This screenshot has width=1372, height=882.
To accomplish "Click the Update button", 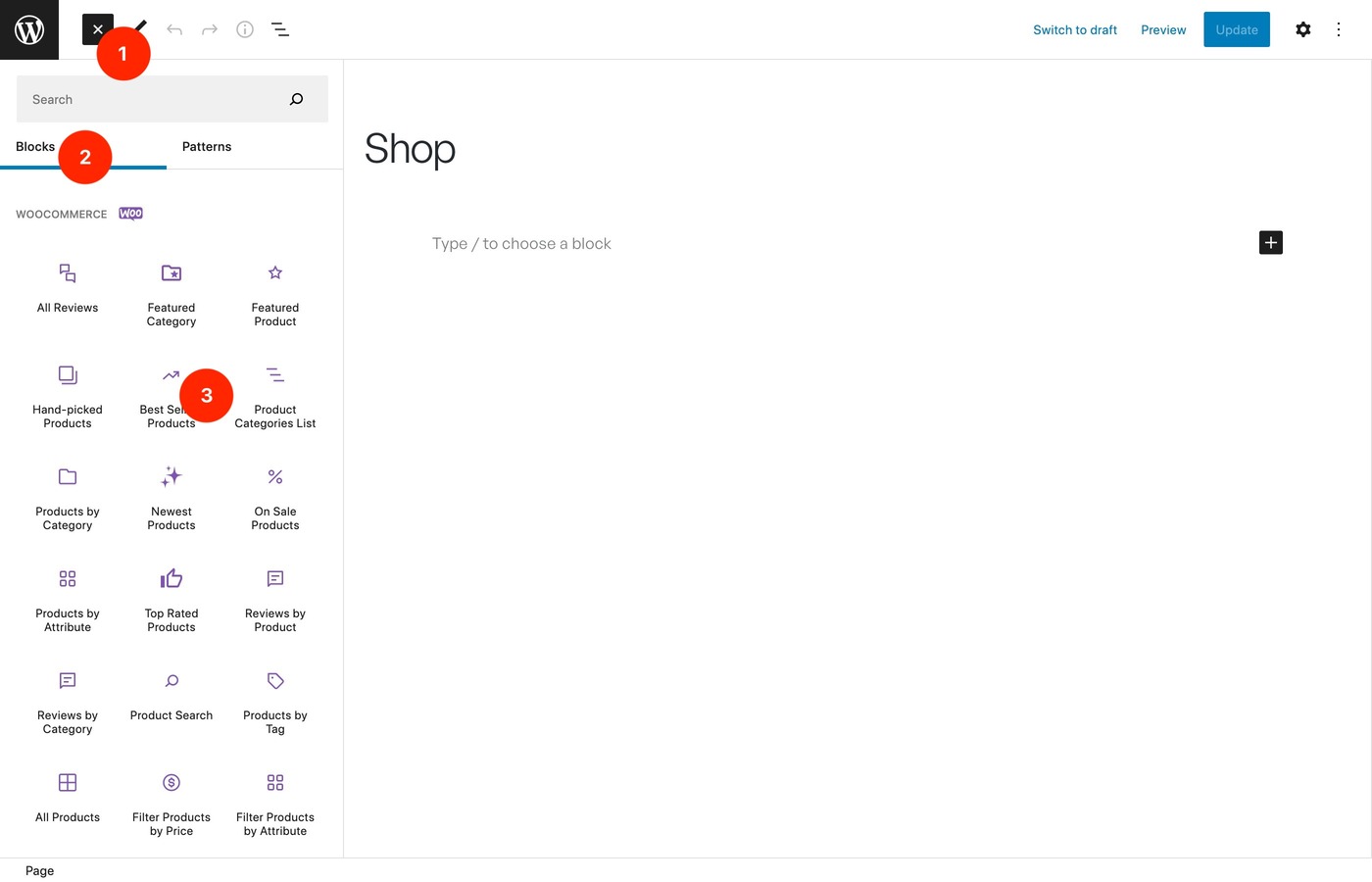I will pyautogui.click(x=1236, y=29).
